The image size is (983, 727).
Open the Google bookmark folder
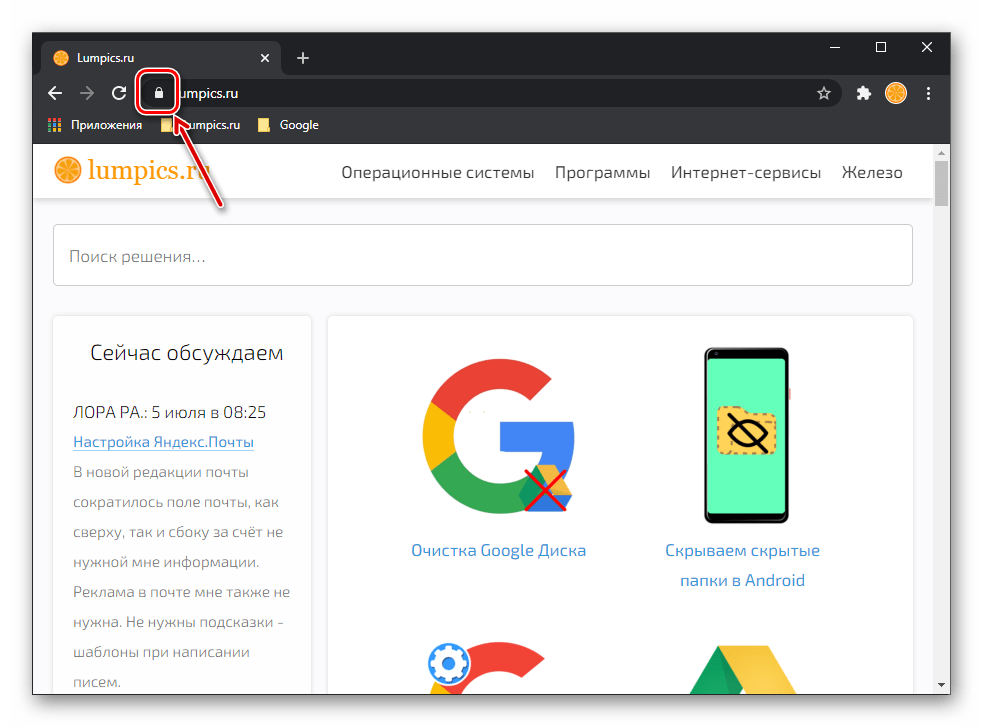288,125
